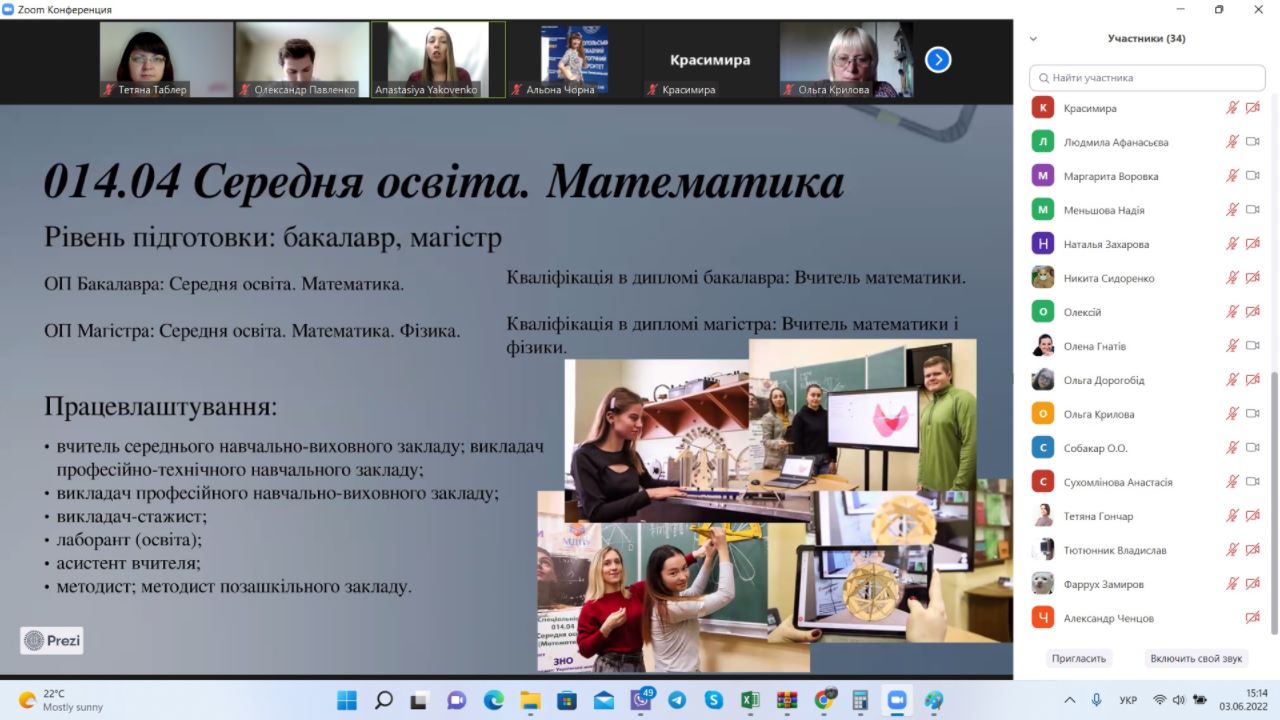This screenshot has height=720, width=1280.
Task: Click Маргарита Воровка's video camera icon
Action: click(1252, 176)
